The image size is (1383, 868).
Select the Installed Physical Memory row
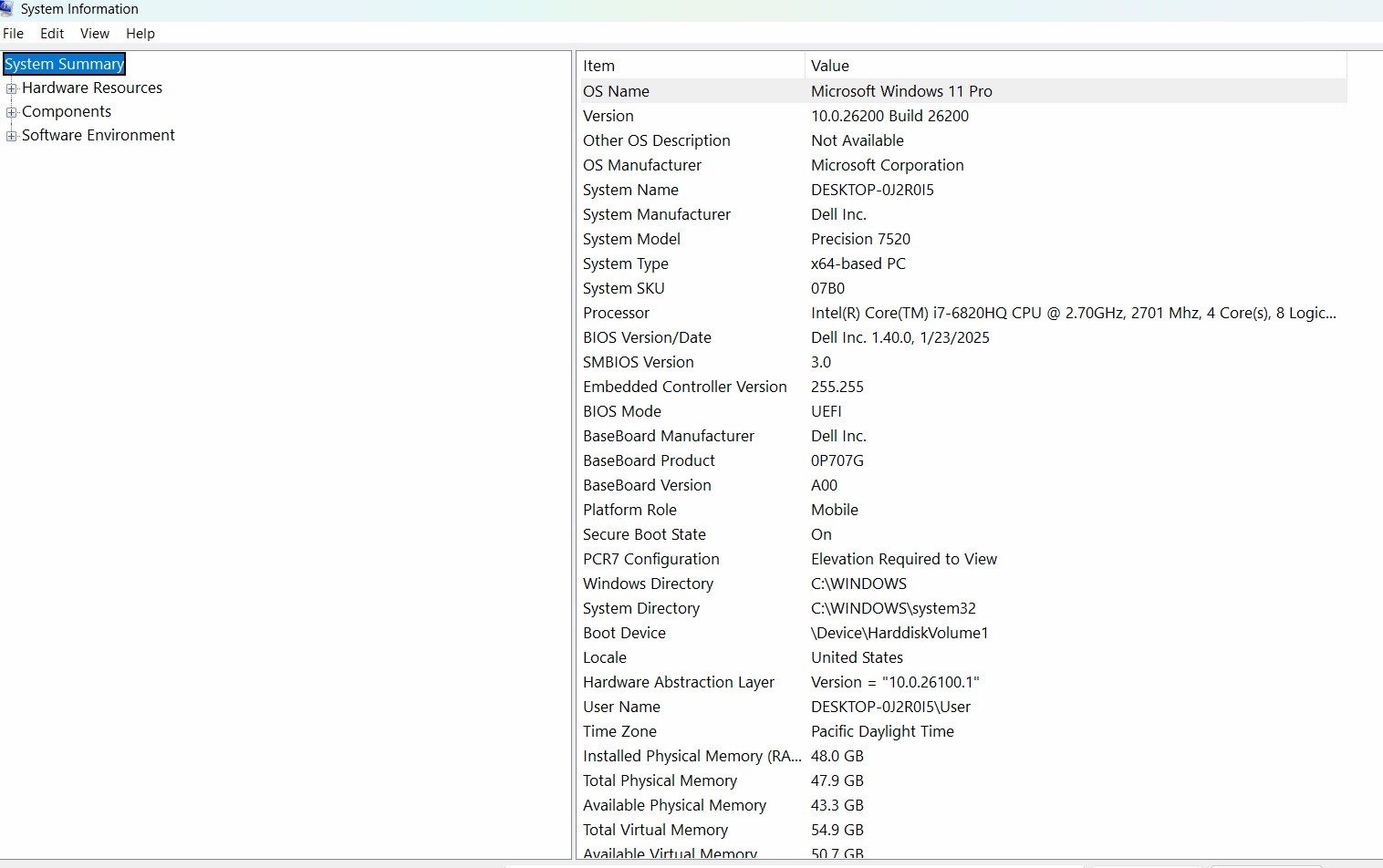962,756
